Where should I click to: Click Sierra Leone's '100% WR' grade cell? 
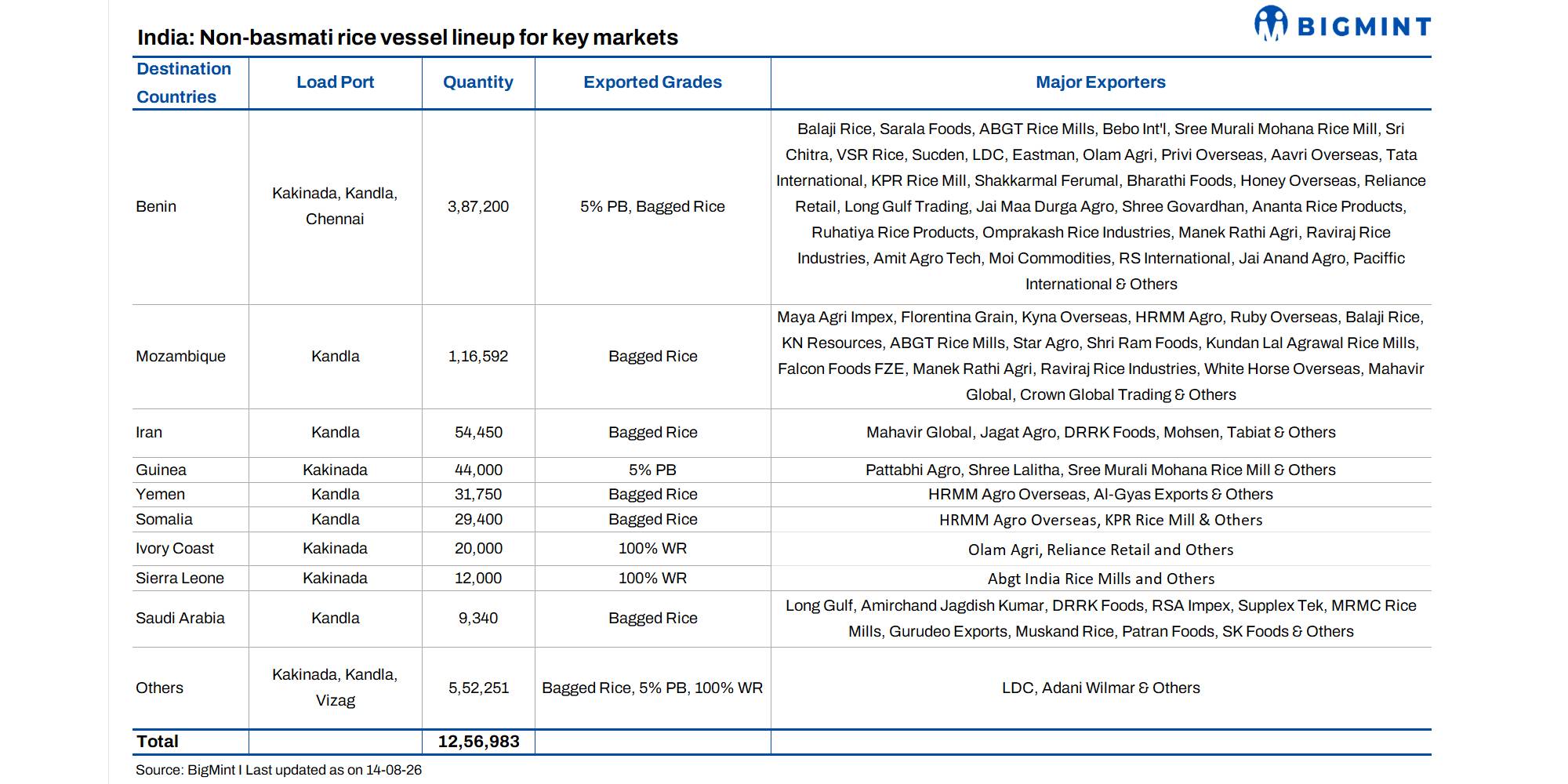[652, 578]
